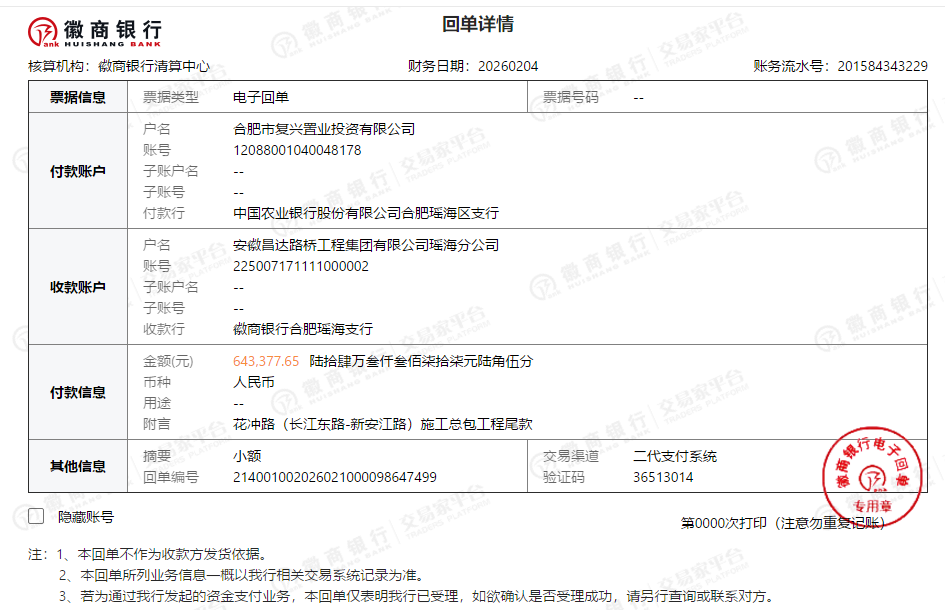Click receiving bank 徽商银行合肥瑶海支行
945x610 pixels.
pos(303,329)
